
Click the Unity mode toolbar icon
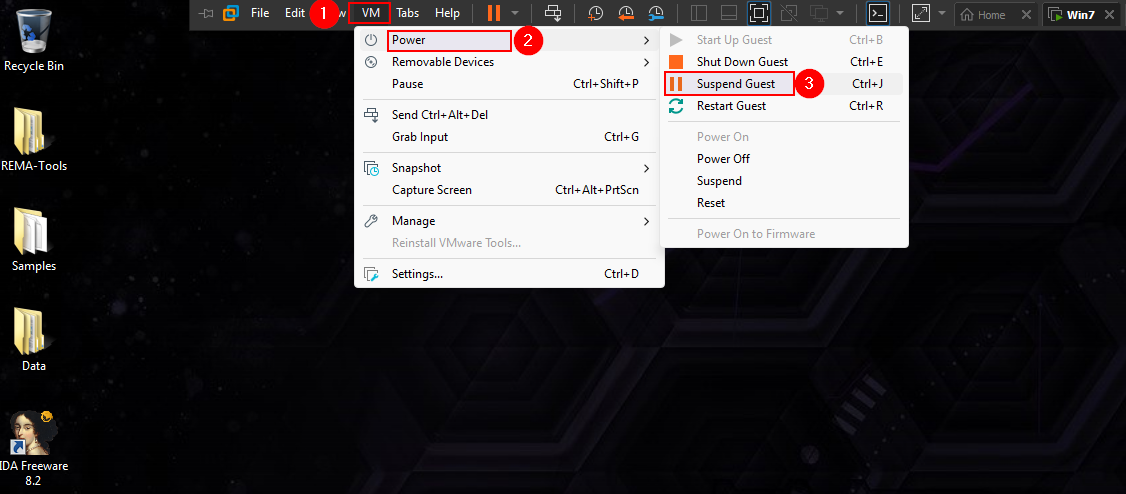point(788,13)
